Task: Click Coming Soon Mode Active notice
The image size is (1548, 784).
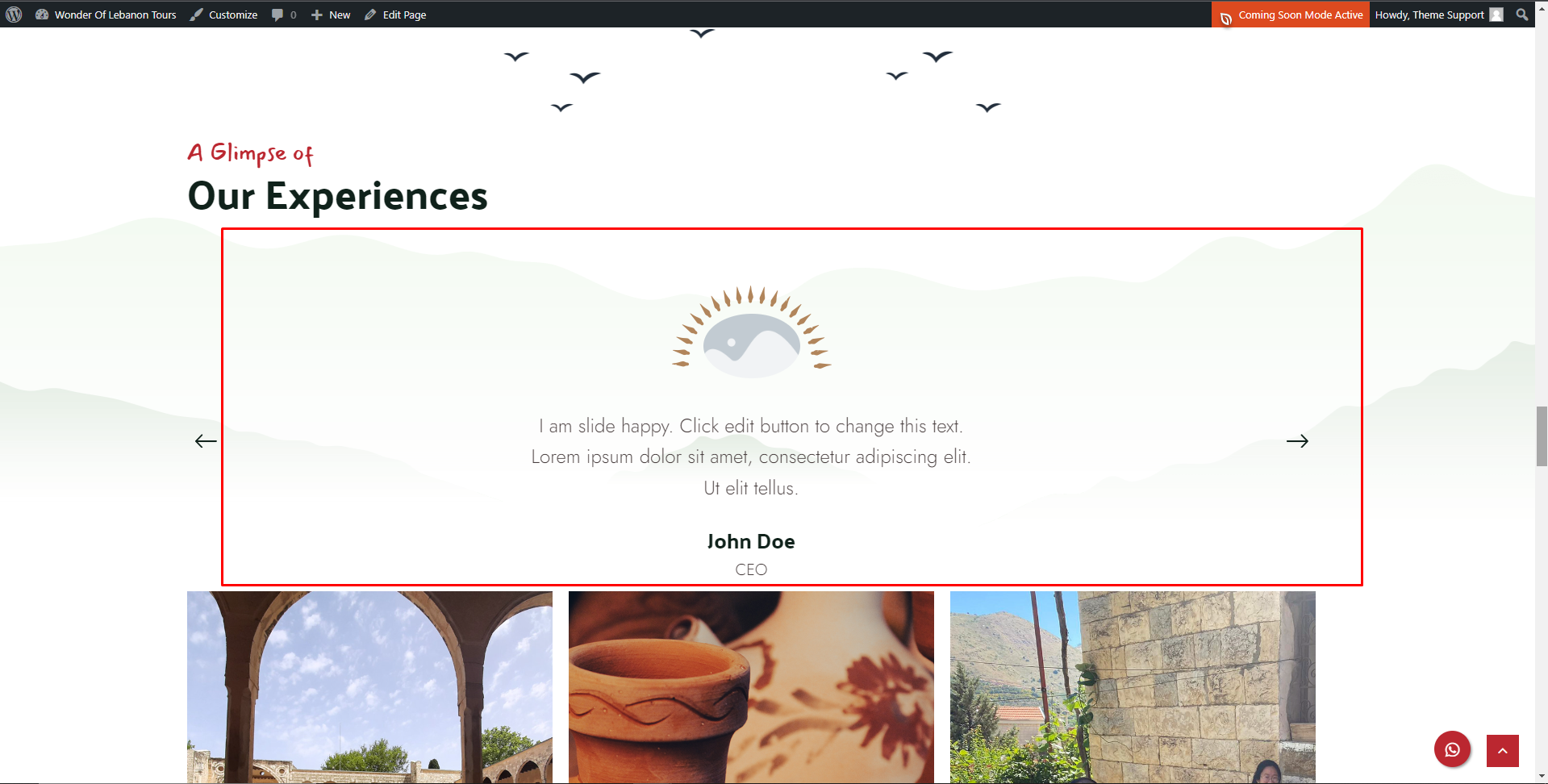Action: point(1291,15)
